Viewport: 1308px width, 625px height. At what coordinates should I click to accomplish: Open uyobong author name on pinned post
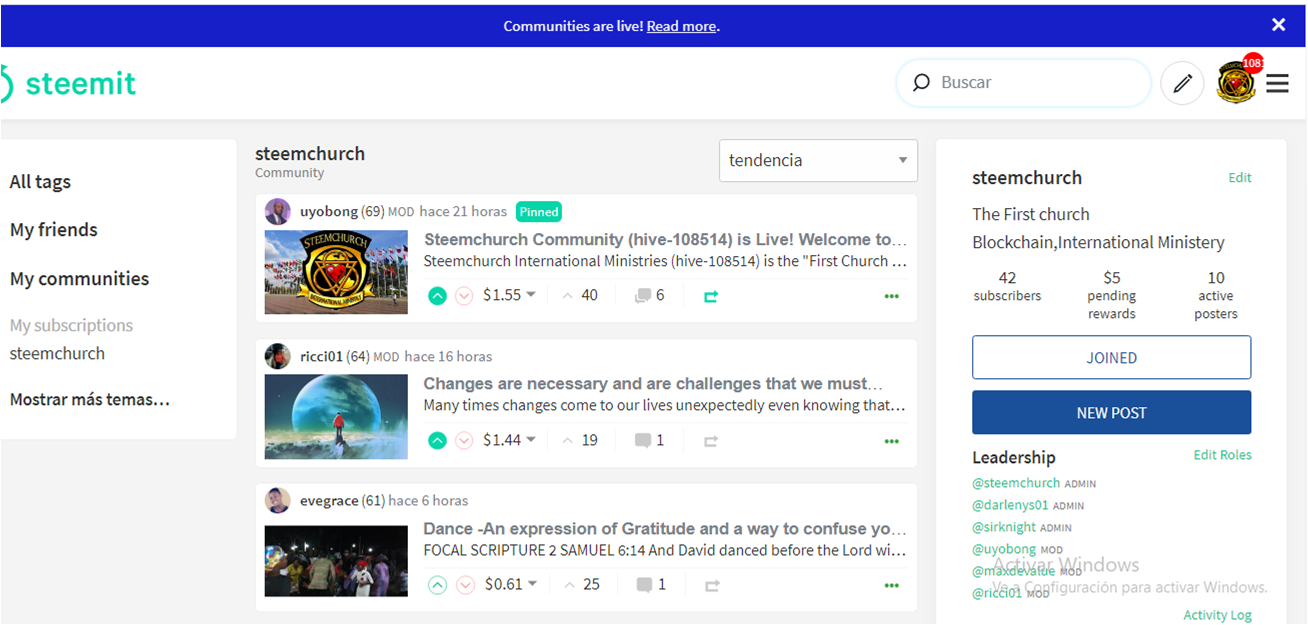tap(329, 212)
